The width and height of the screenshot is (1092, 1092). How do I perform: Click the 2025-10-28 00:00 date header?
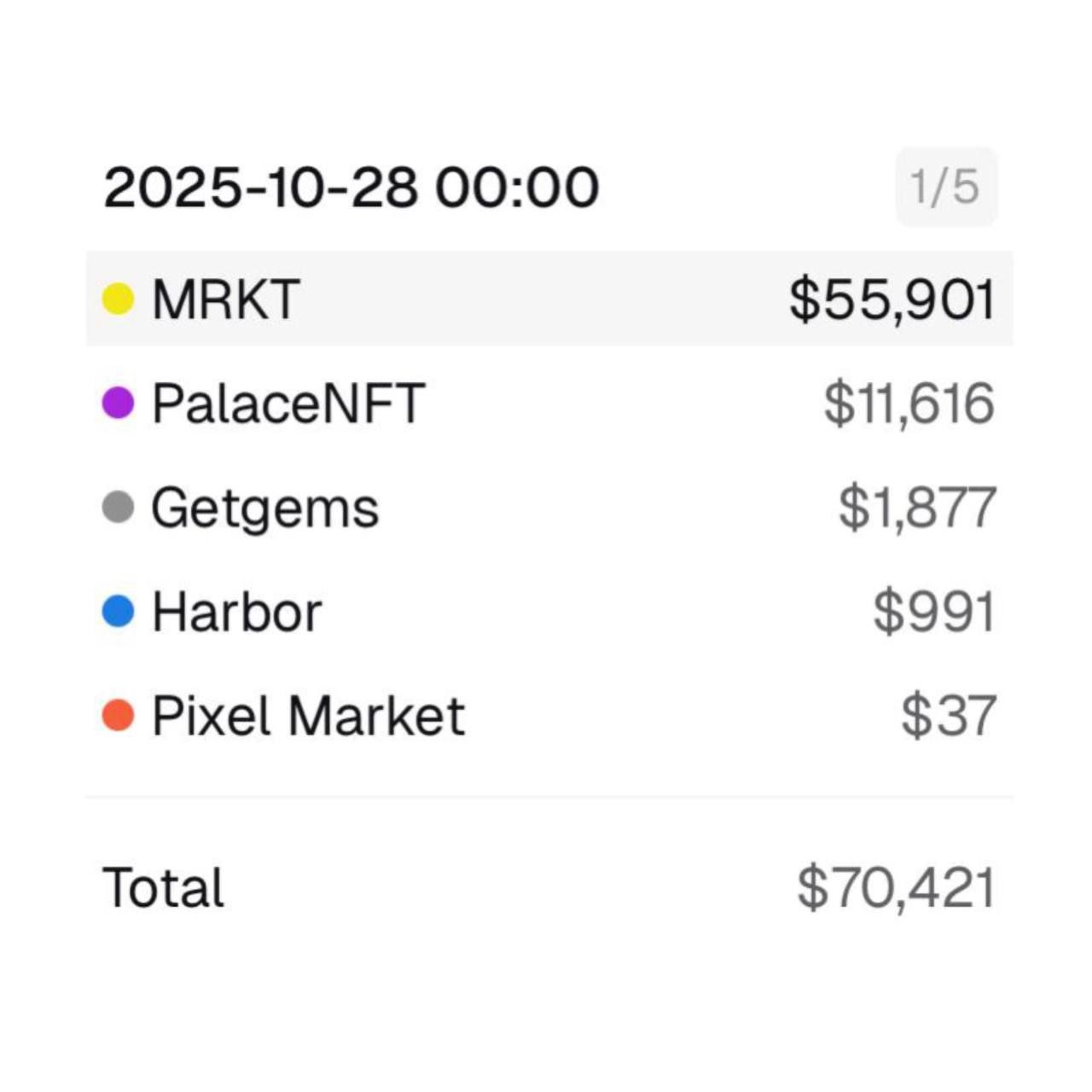pyautogui.click(x=351, y=188)
